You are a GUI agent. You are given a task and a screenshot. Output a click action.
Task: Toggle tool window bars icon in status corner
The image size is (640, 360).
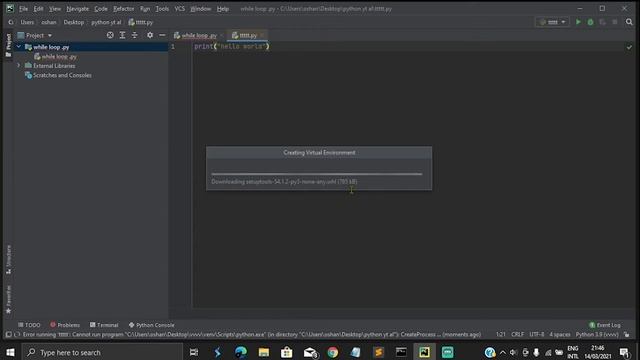click(8, 335)
